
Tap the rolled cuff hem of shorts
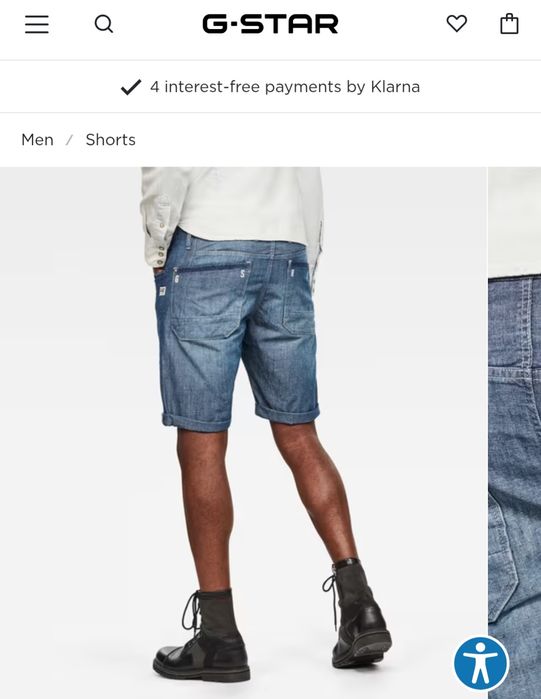[x=287, y=412]
